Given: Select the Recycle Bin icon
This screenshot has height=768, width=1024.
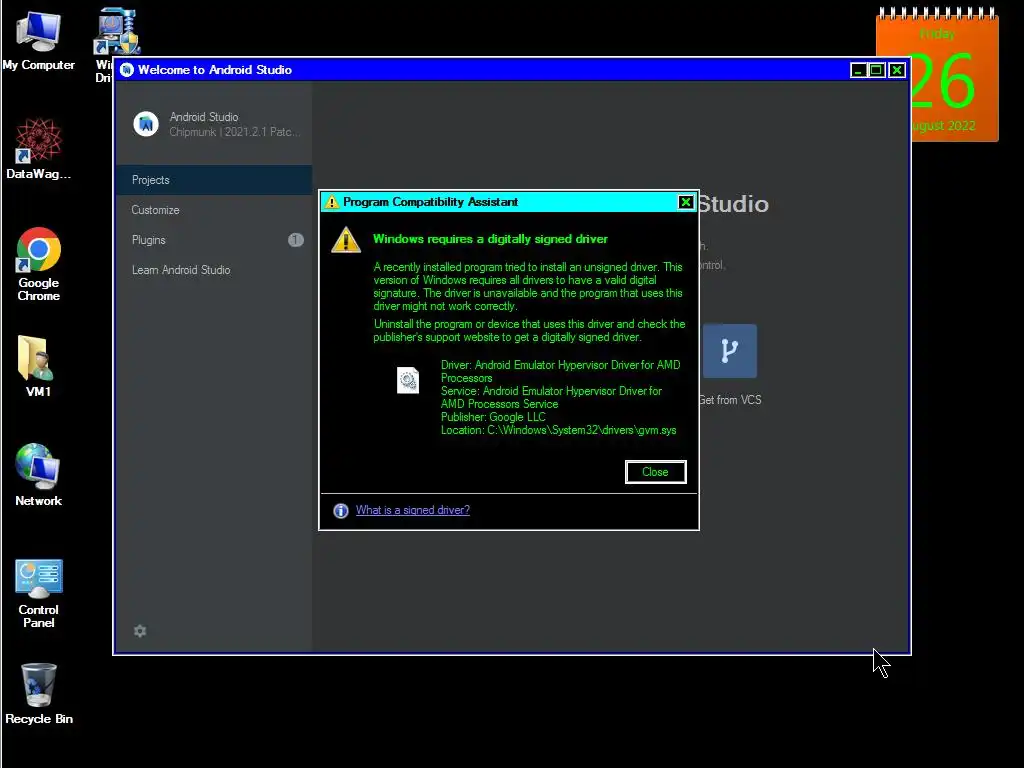Looking at the screenshot, I should (39, 694).
